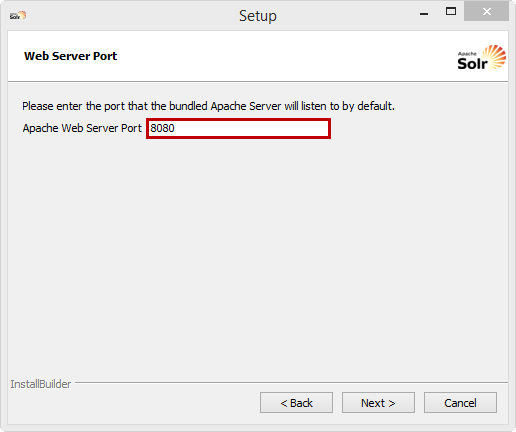Go to the next step with Next >

378,403
